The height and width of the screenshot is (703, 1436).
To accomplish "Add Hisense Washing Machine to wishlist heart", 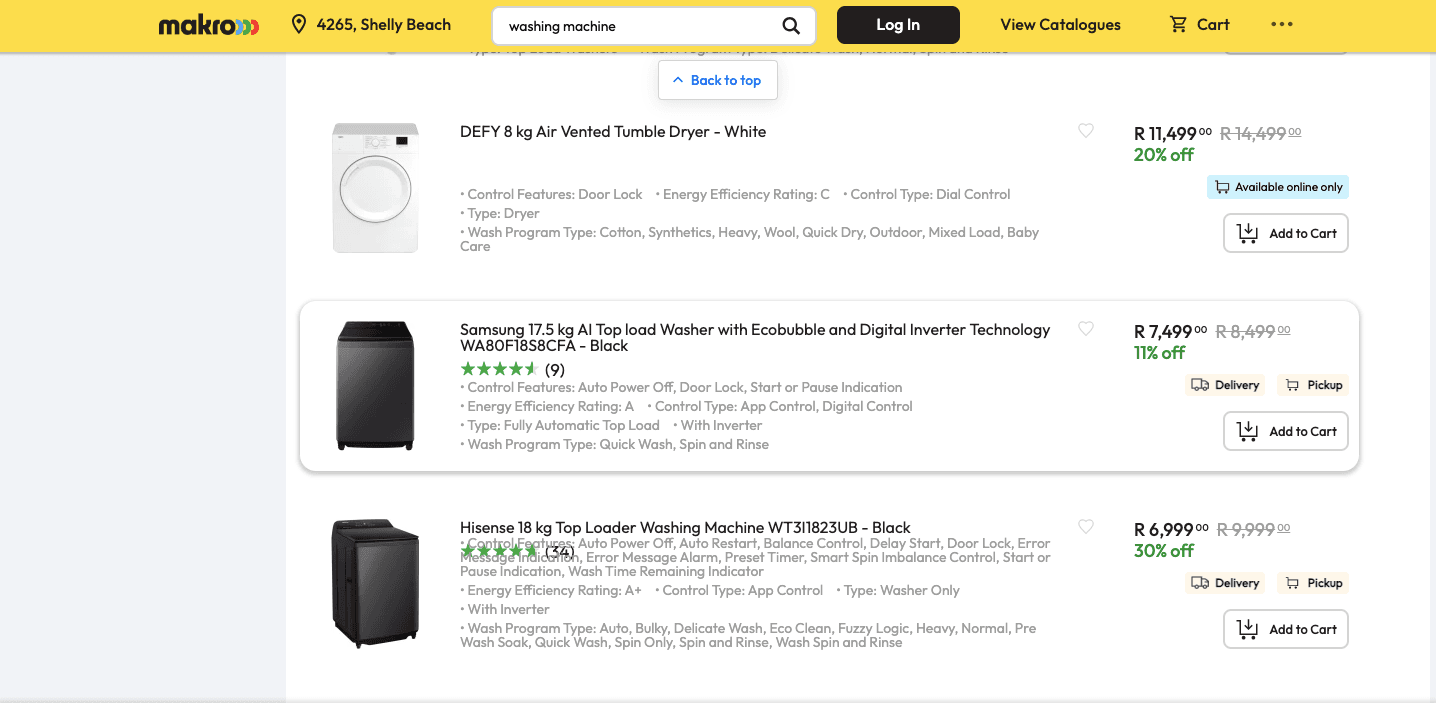I will point(1086,526).
